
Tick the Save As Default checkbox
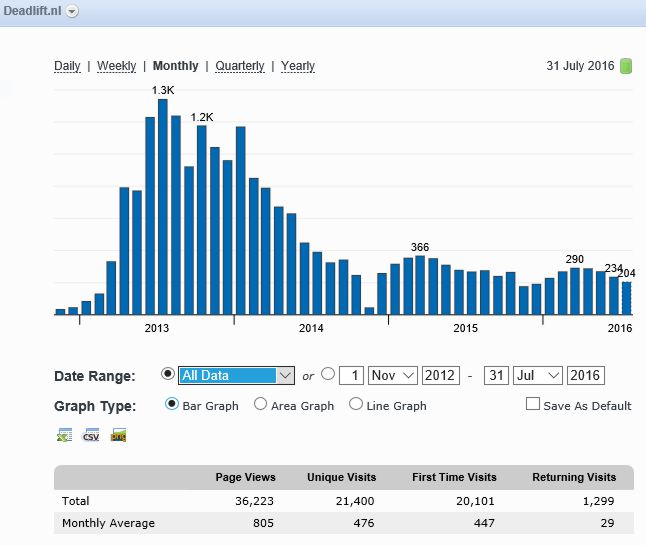click(533, 404)
